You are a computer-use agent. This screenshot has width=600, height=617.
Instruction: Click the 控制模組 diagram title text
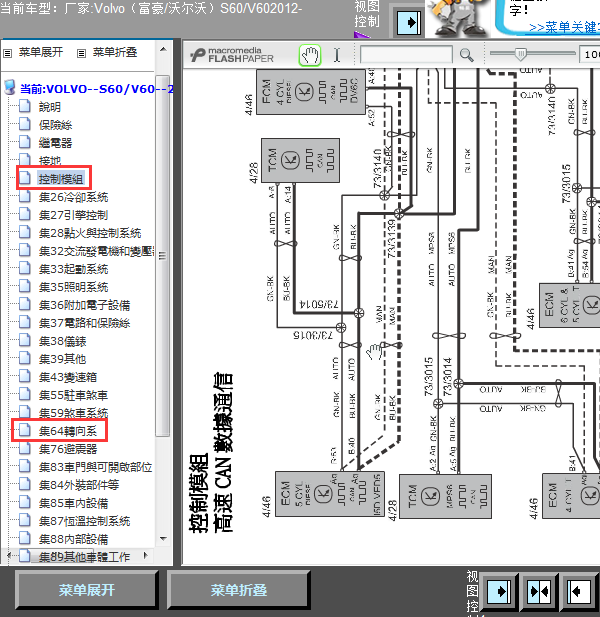click(x=198, y=493)
